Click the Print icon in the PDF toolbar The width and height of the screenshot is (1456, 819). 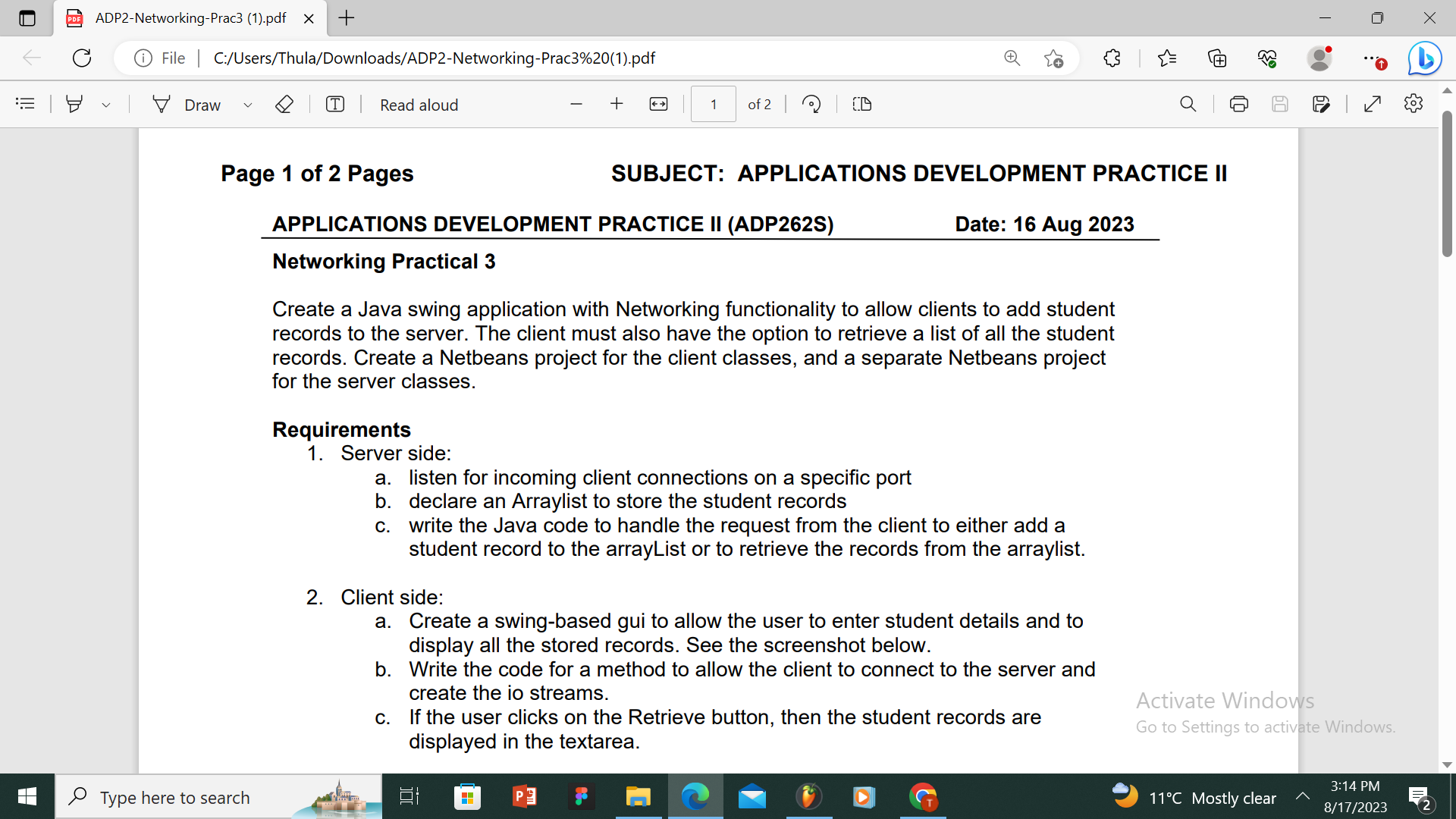(1239, 104)
